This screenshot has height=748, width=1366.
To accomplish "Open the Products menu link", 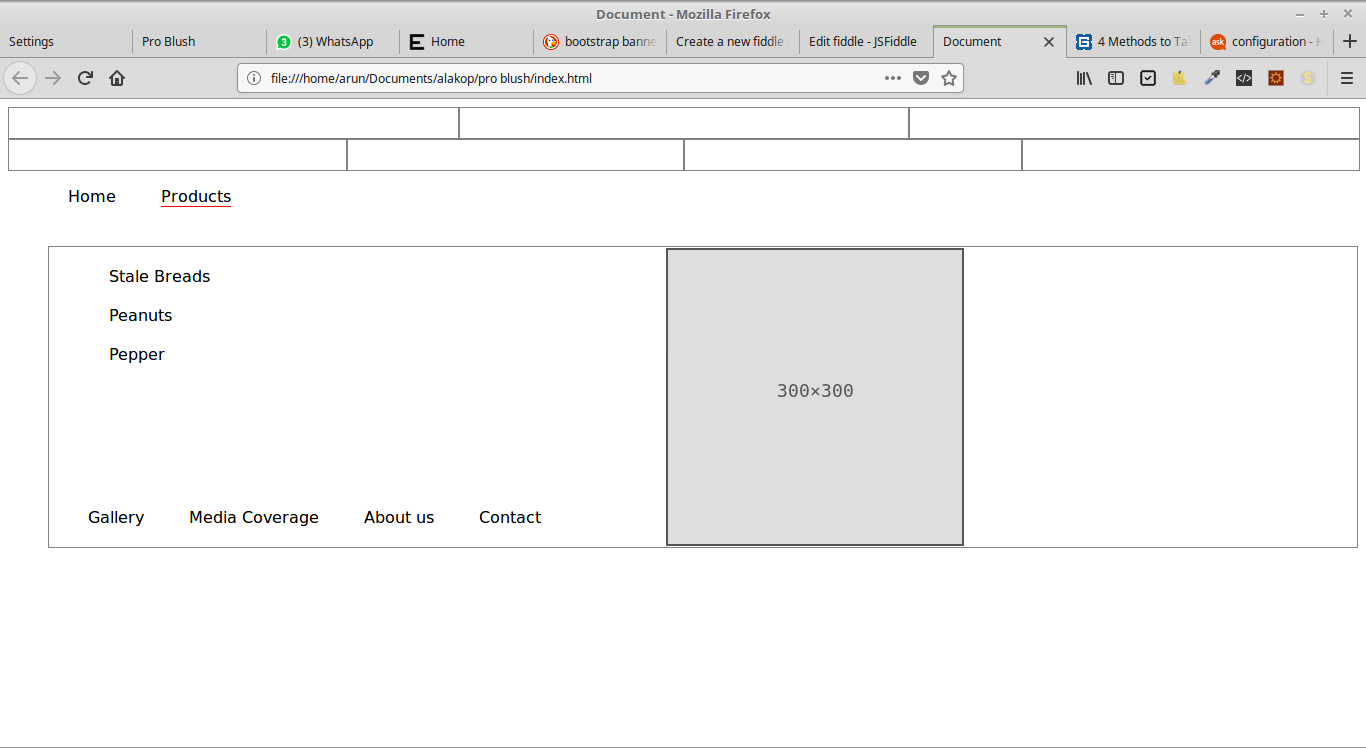I will click(196, 196).
